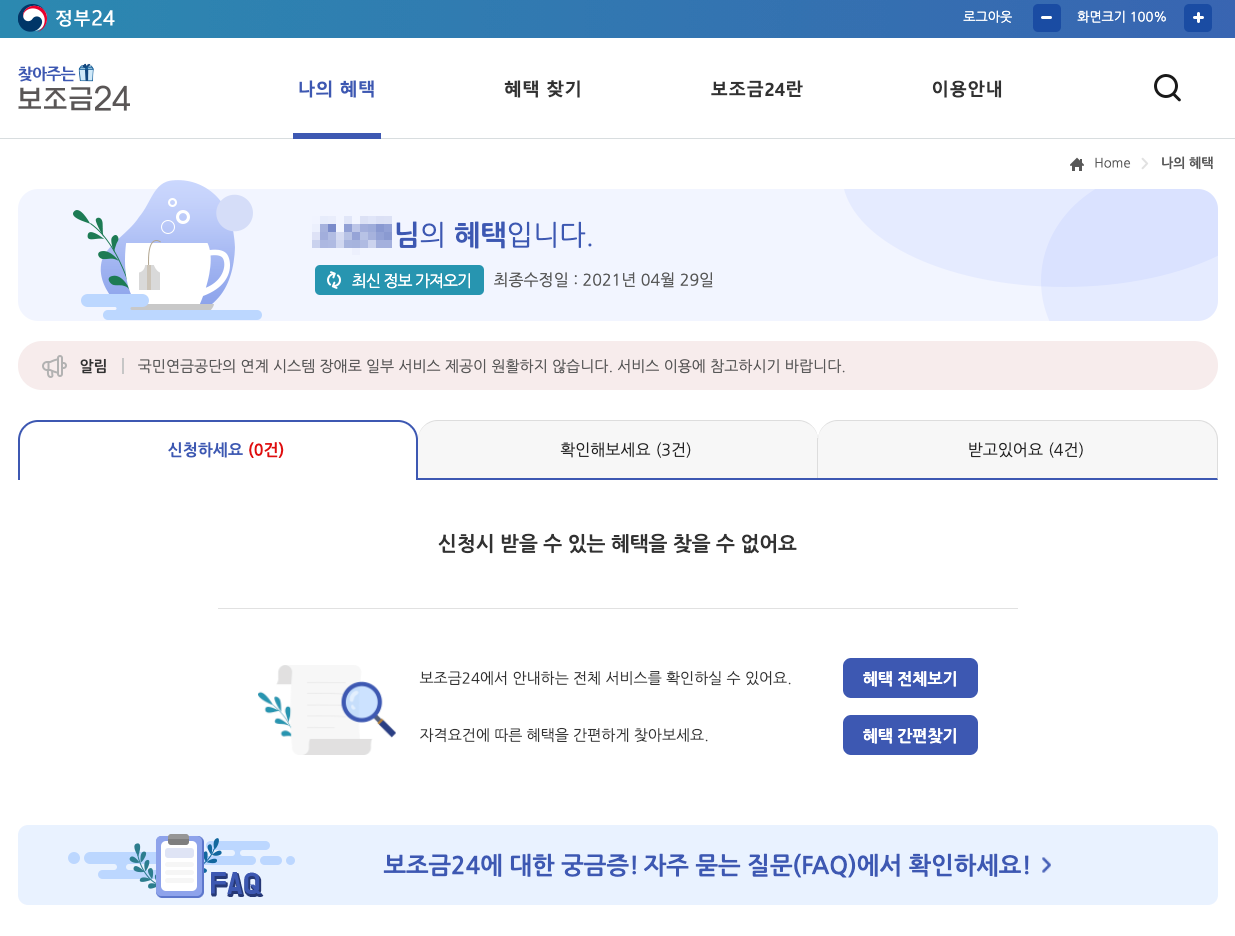Open the 보조금24란 menu

[x=756, y=89]
